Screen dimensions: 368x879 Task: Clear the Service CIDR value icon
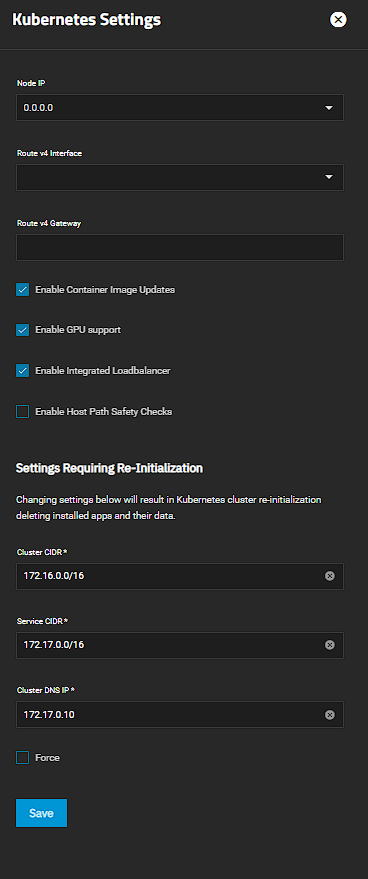(x=330, y=645)
